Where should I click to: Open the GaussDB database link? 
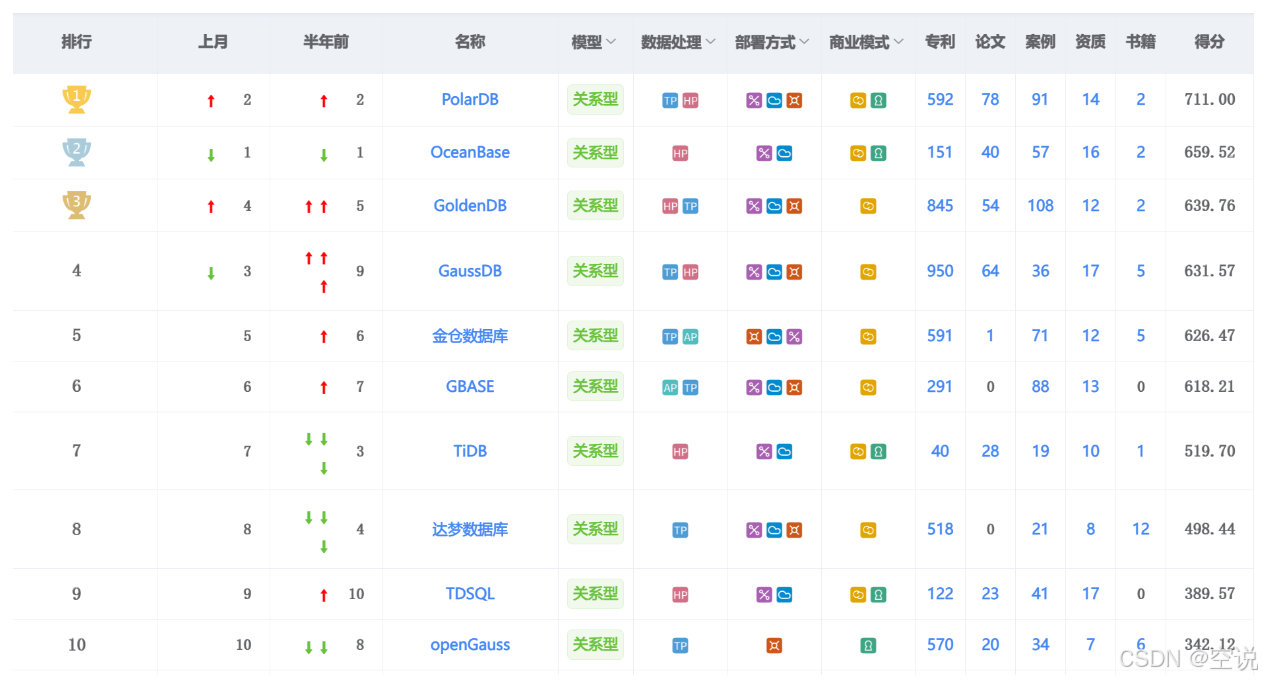tap(470, 270)
